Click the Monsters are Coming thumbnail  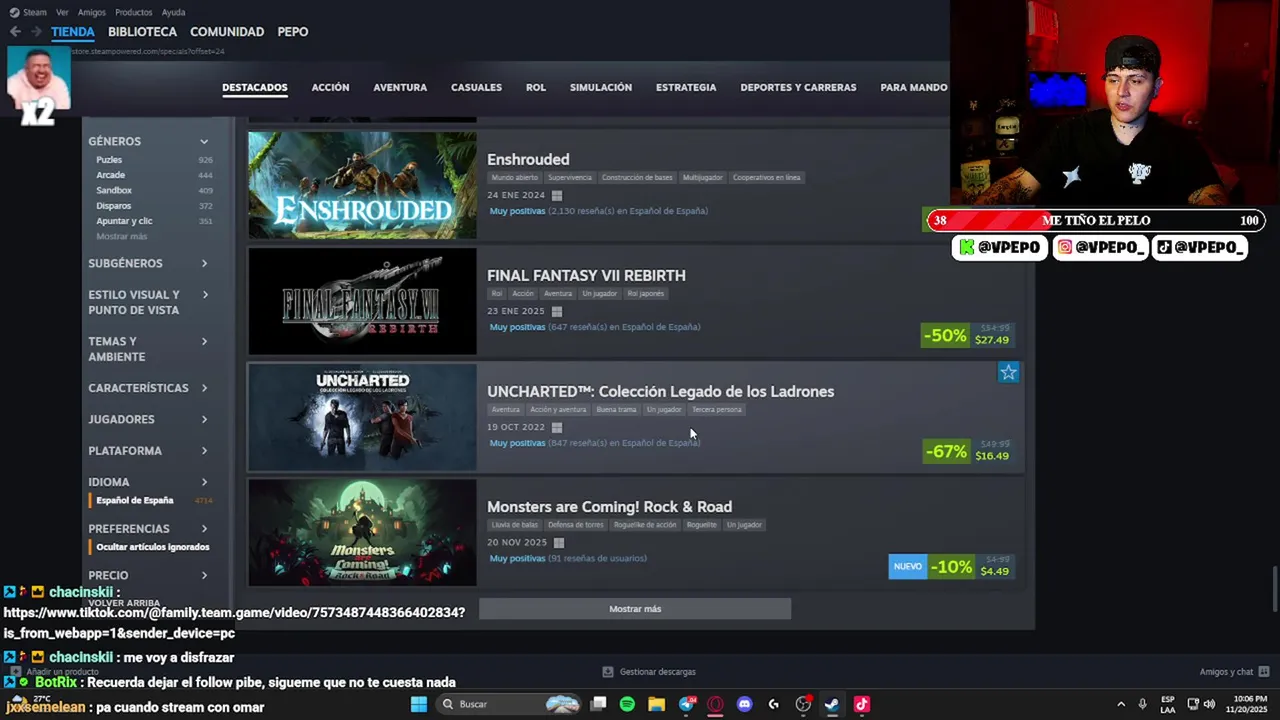point(362,532)
